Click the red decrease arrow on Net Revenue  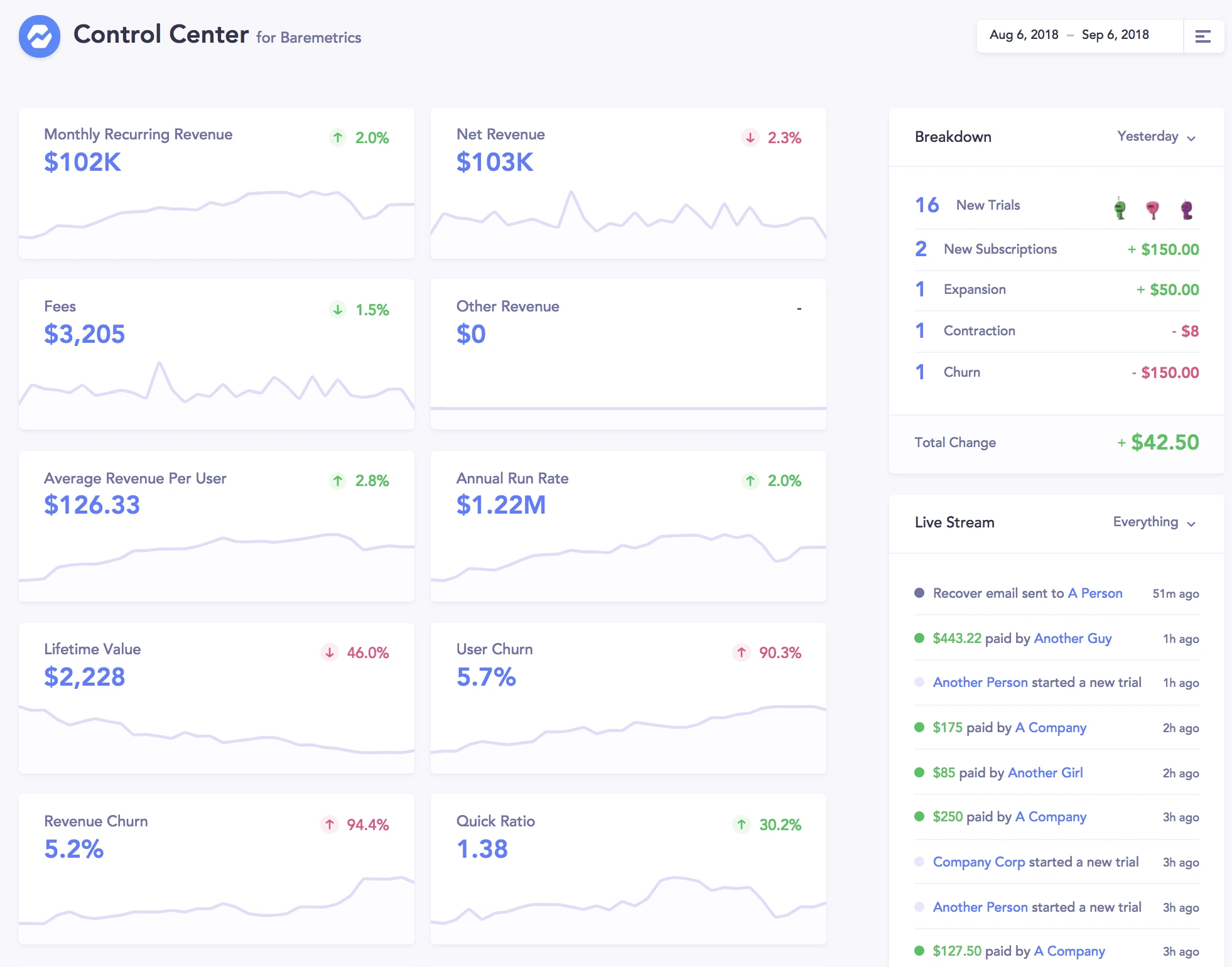(750, 137)
